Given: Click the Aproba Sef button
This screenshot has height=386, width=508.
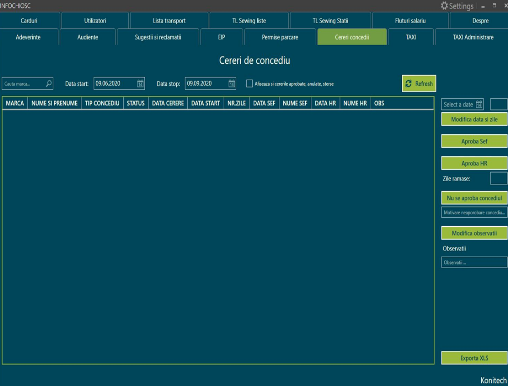Looking at the screenshot, I should [x=474, y=141].
